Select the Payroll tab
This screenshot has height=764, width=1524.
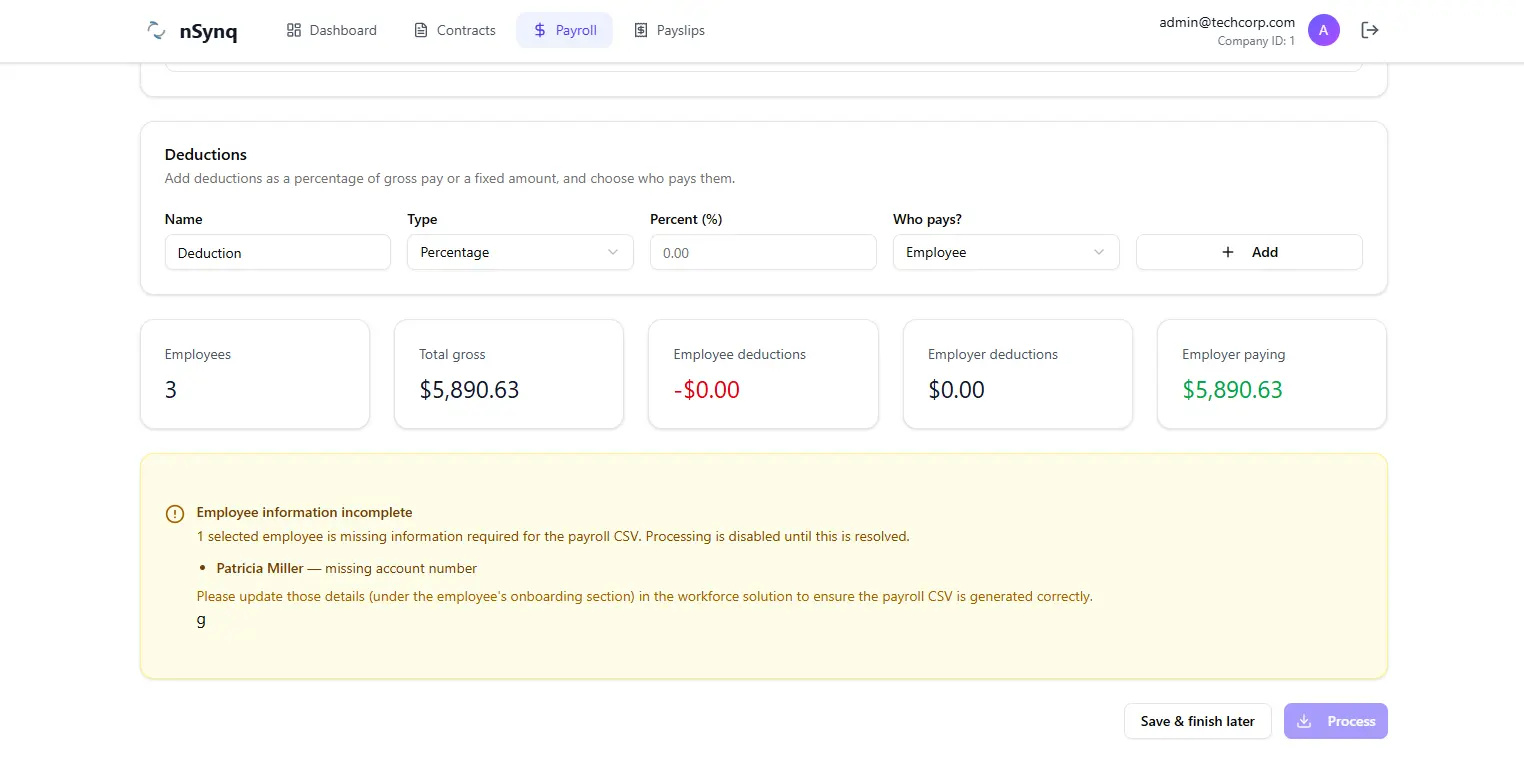click(x=564, y=30)
